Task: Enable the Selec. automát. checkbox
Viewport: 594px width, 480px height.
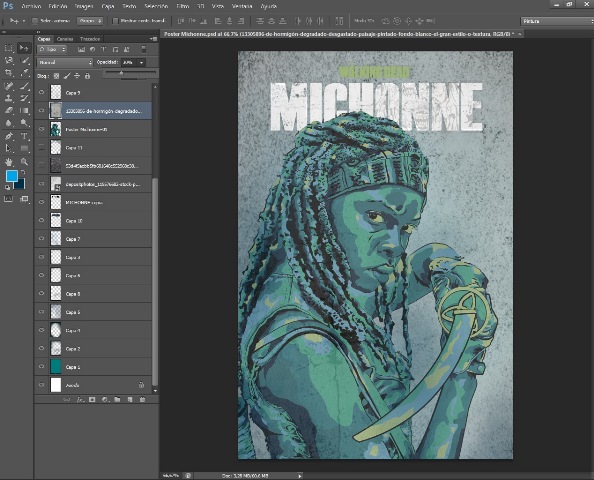Action: coord(35,21)
